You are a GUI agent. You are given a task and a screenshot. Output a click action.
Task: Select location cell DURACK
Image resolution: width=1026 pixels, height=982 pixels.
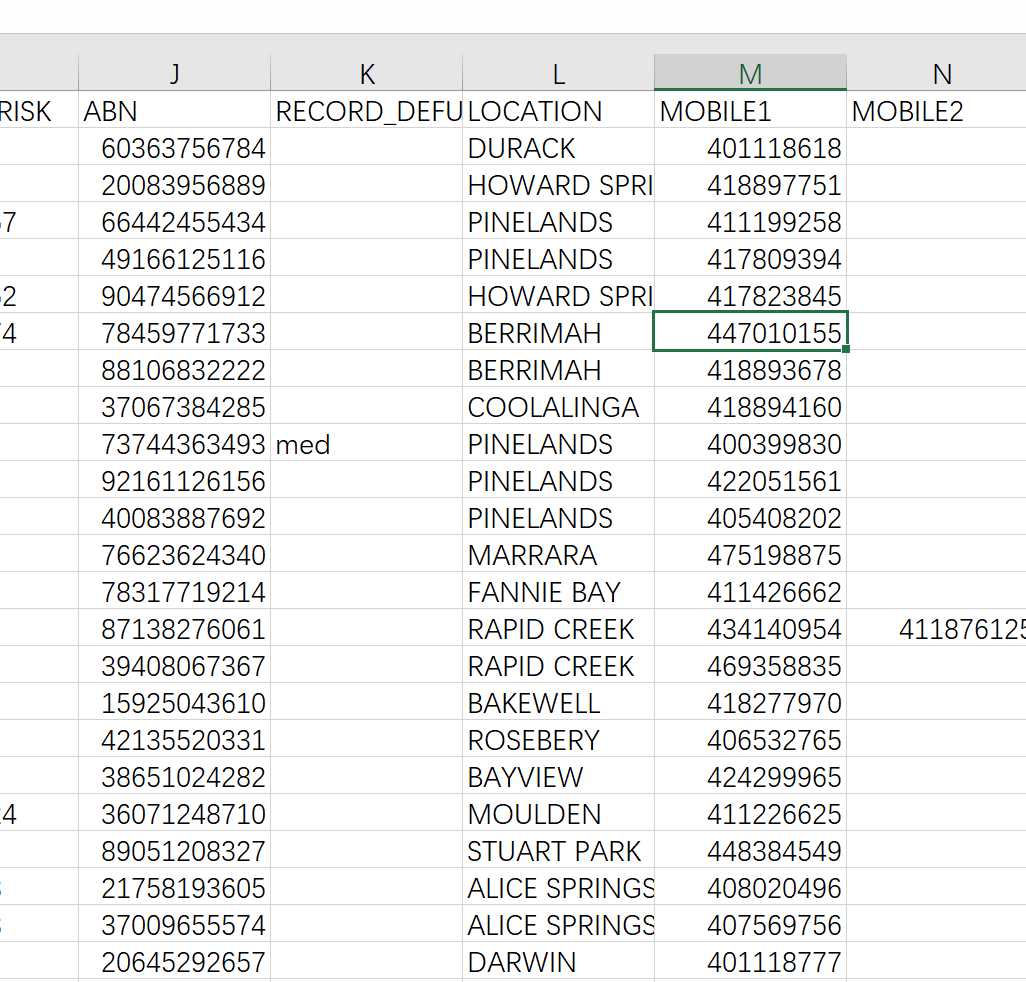click(558, 147)
